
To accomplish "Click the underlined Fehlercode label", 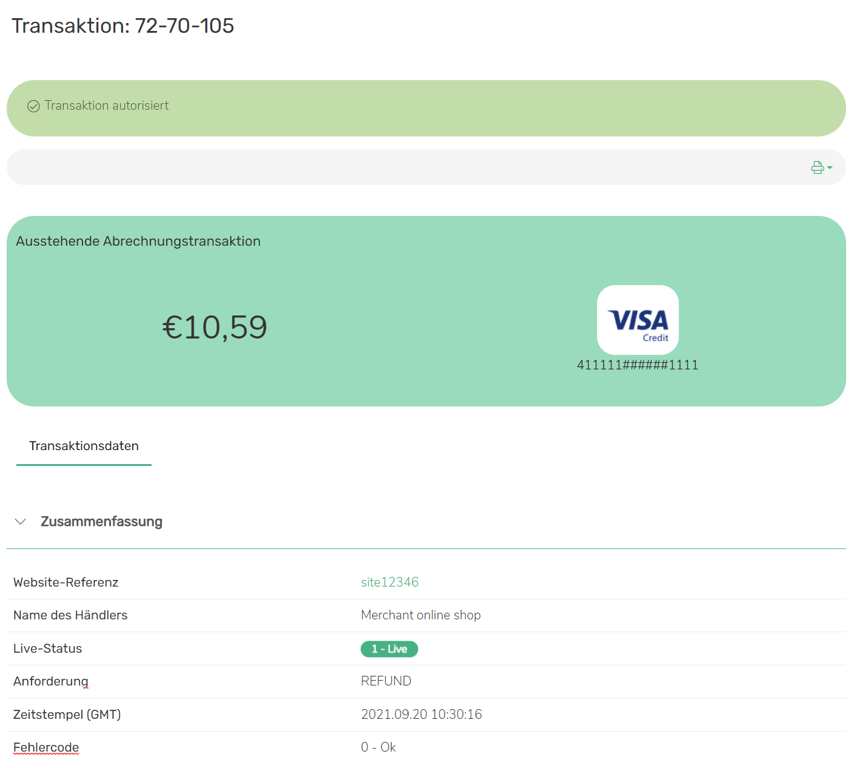I will [46, 748].
